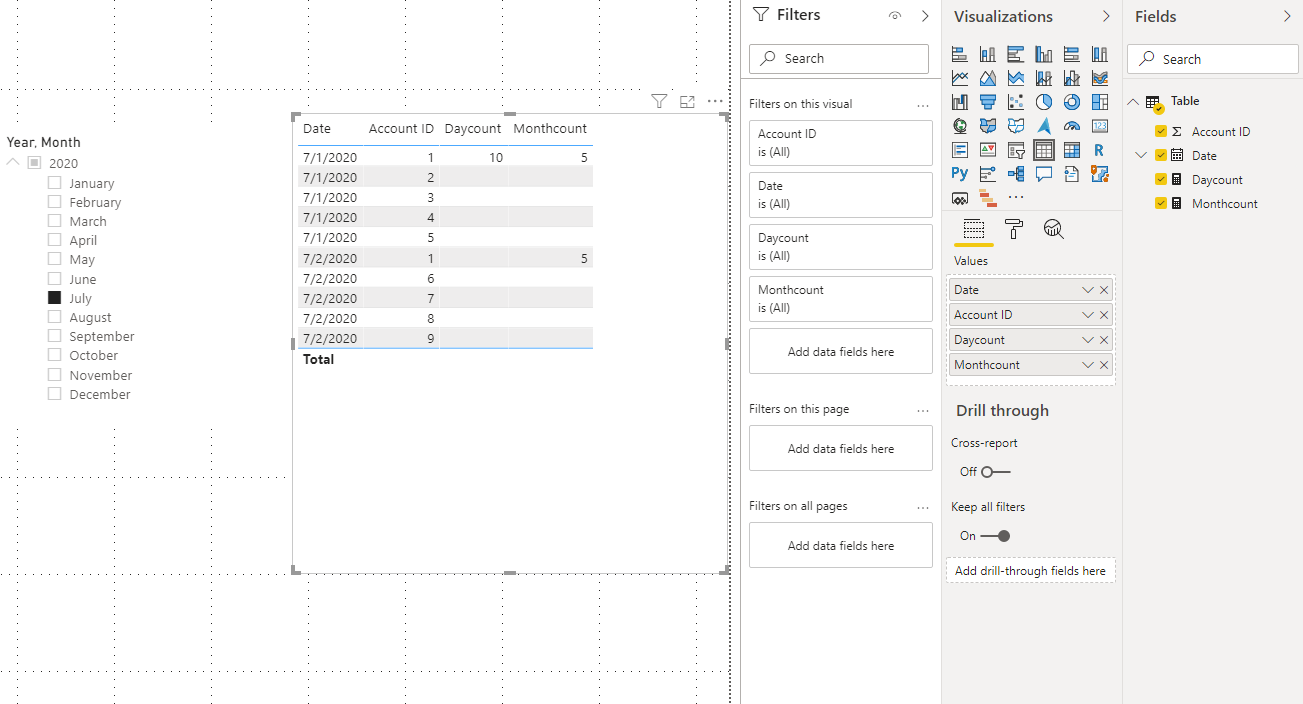This screenshot has height=704, width=1303.
Task: Open the Fields well tab
Action: click(x=974, y=229)
